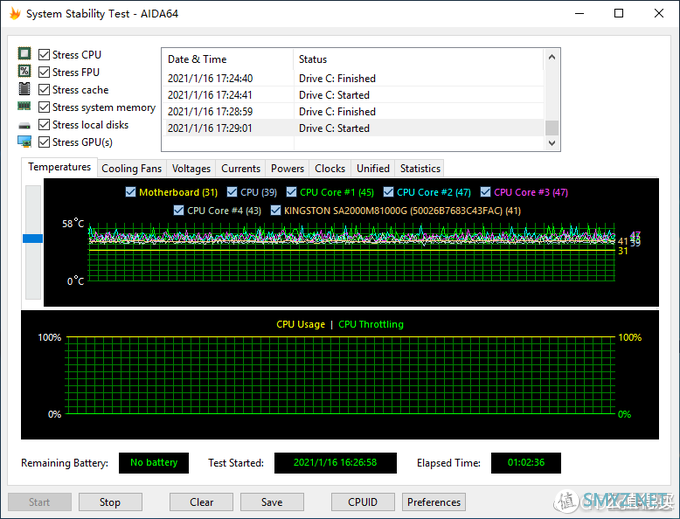Hide the Motherboard temperature graph line

point(131,192)
